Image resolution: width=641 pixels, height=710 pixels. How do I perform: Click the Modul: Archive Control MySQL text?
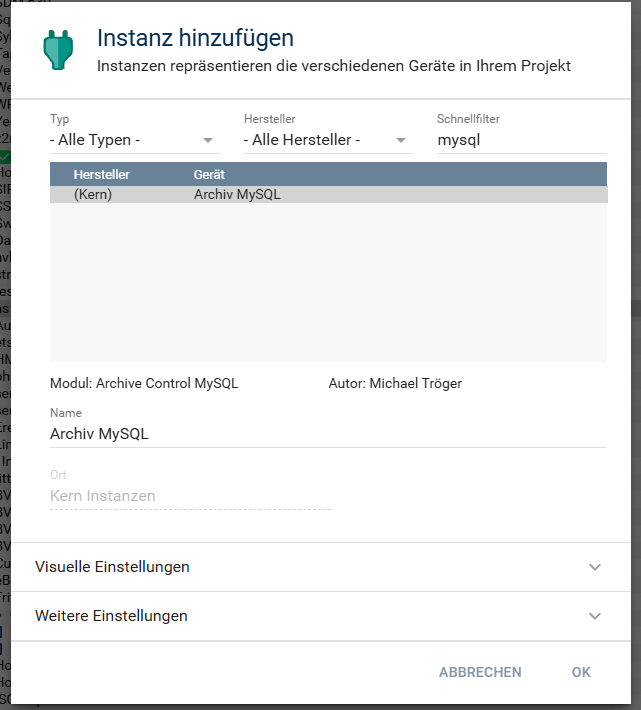coord(144,383)
